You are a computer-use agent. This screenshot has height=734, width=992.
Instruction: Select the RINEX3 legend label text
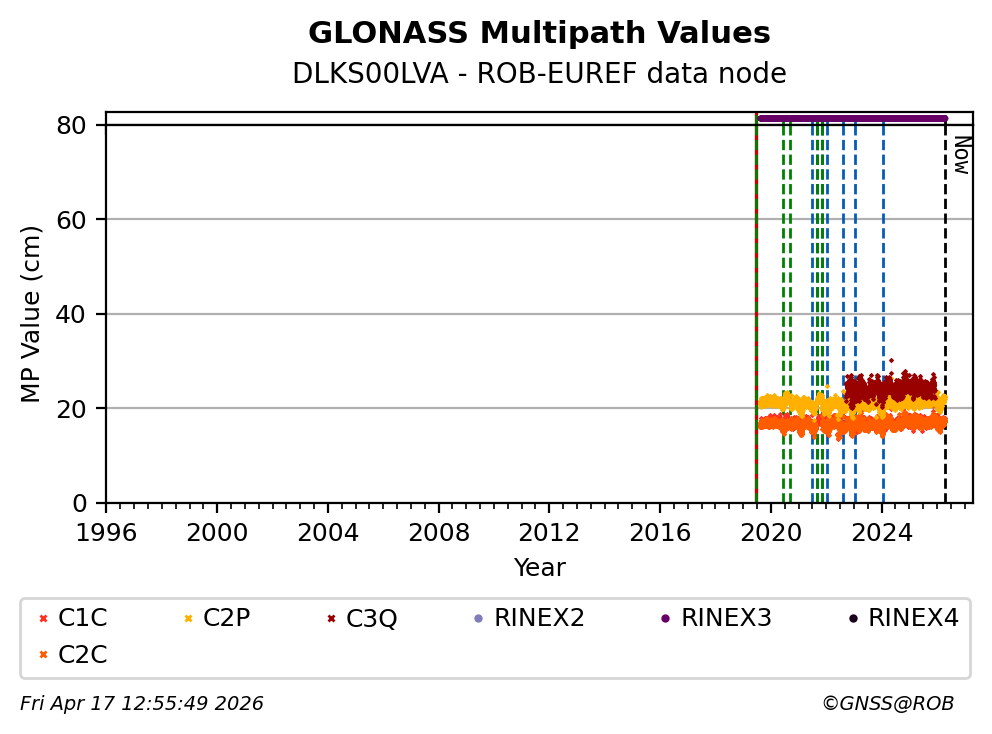[726, 619]
